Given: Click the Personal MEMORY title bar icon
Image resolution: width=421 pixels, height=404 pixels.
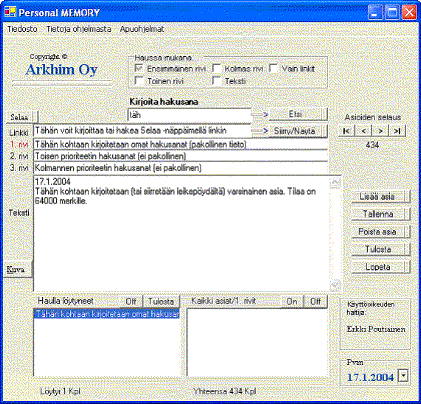Looking at the screenshot, I should [10, 13].
